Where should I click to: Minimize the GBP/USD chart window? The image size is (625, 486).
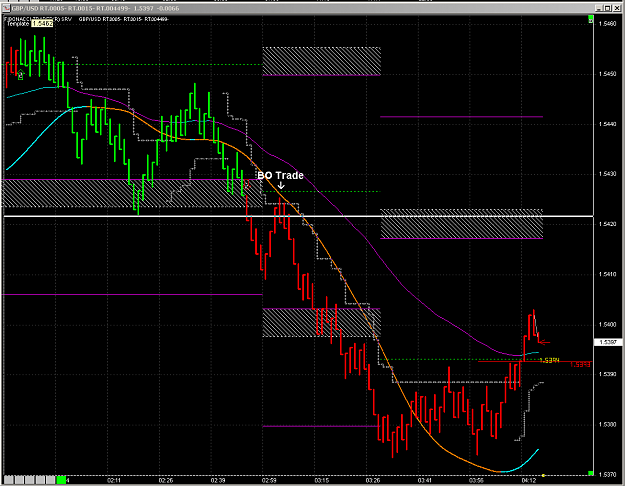(599, 8)
